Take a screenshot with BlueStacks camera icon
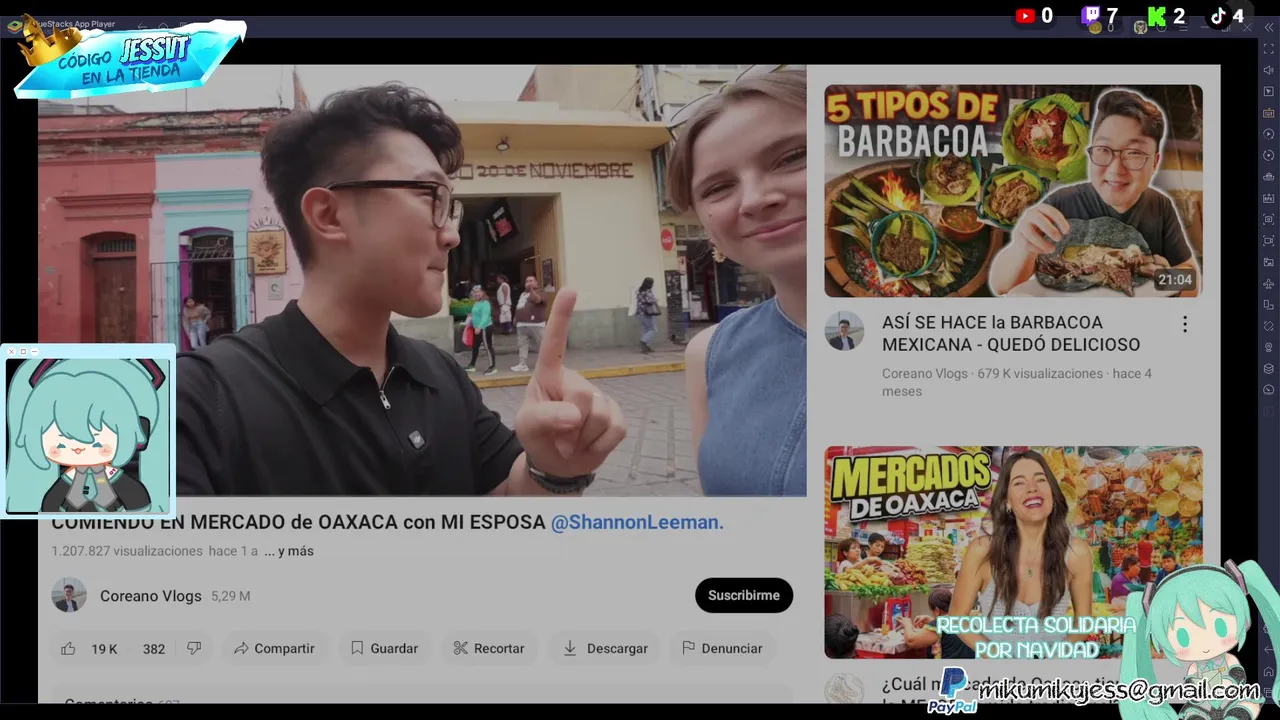Viewport: 1280px width, 720px height. point(1269,219)
